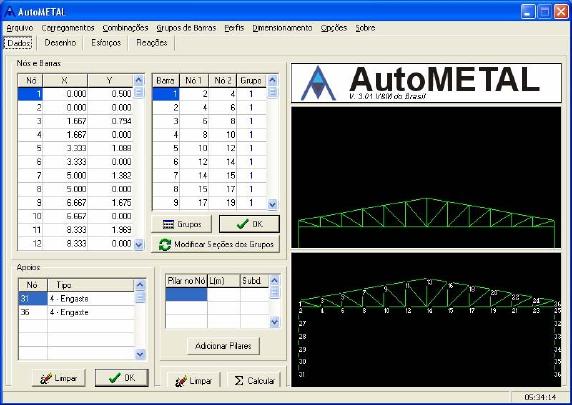Viewport: 572px width, 405px height.
Task: Click the AutoMETAL logo banner
Action: [x=426, y=83]
